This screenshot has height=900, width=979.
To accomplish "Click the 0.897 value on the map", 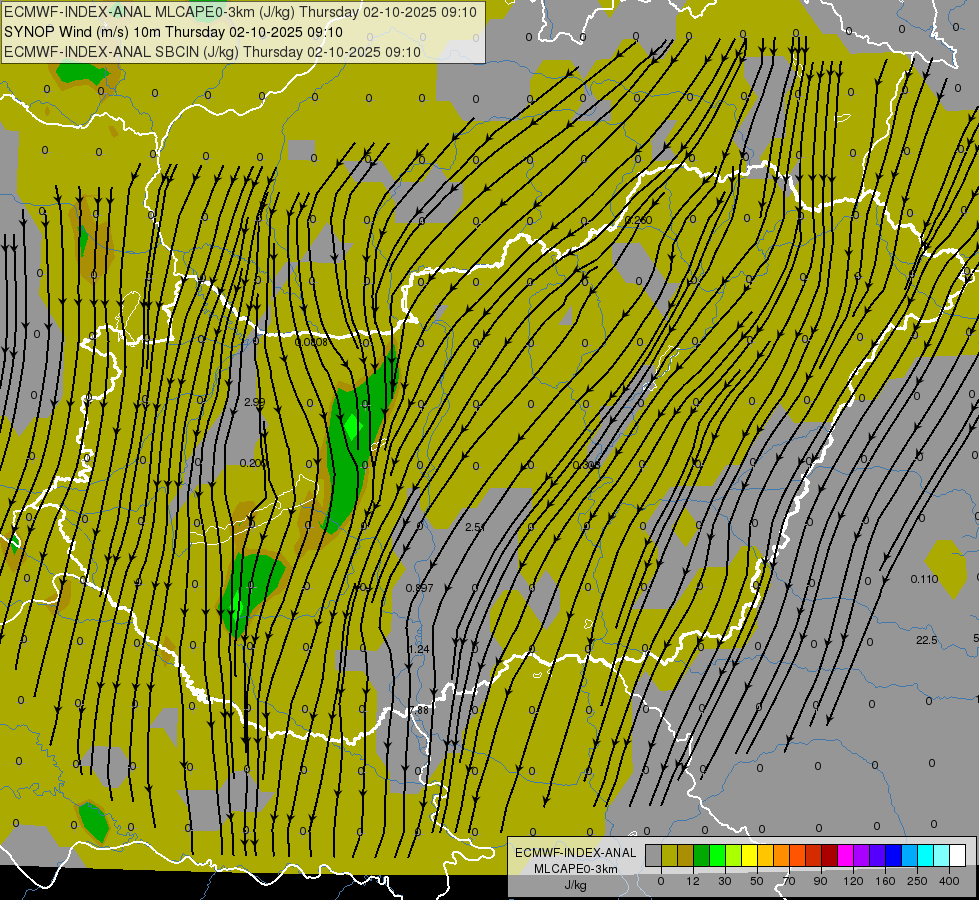I will [420, 588].
